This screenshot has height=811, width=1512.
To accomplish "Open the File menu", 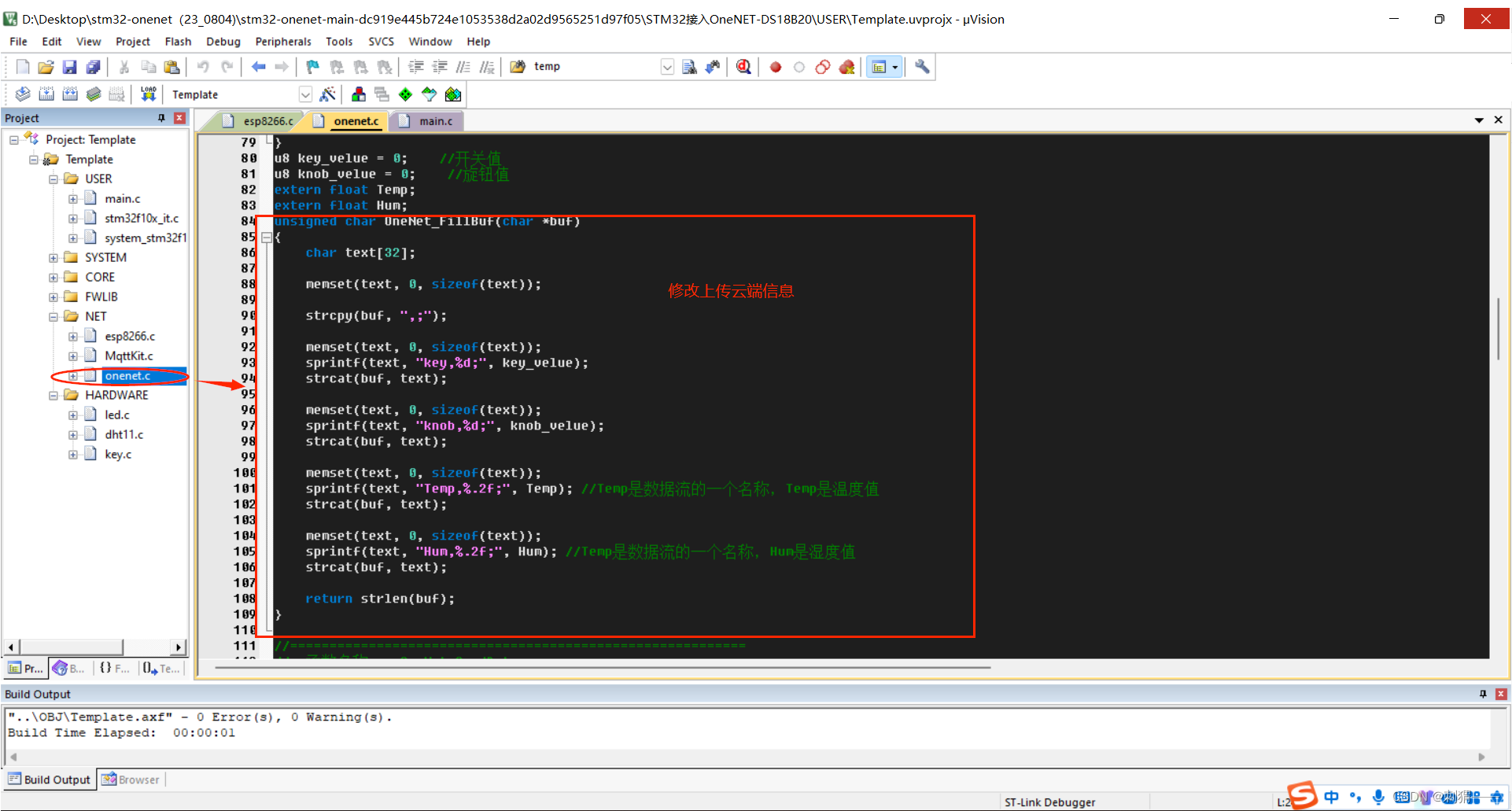I will pos(18,42).
